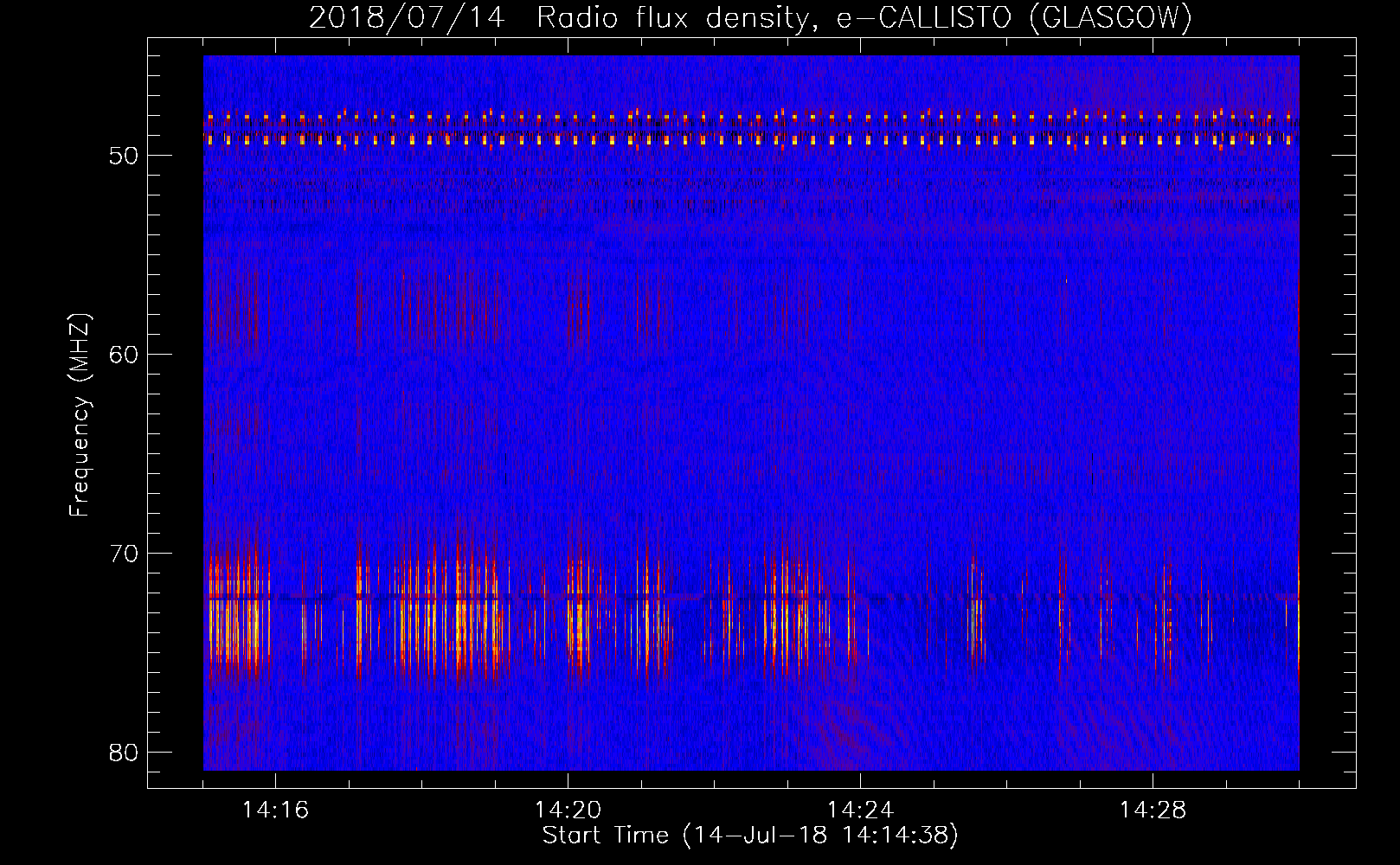This screenshot has height=865, width=1400.
Task: Click the 50 frequency tick label
Action: point(125,156)
